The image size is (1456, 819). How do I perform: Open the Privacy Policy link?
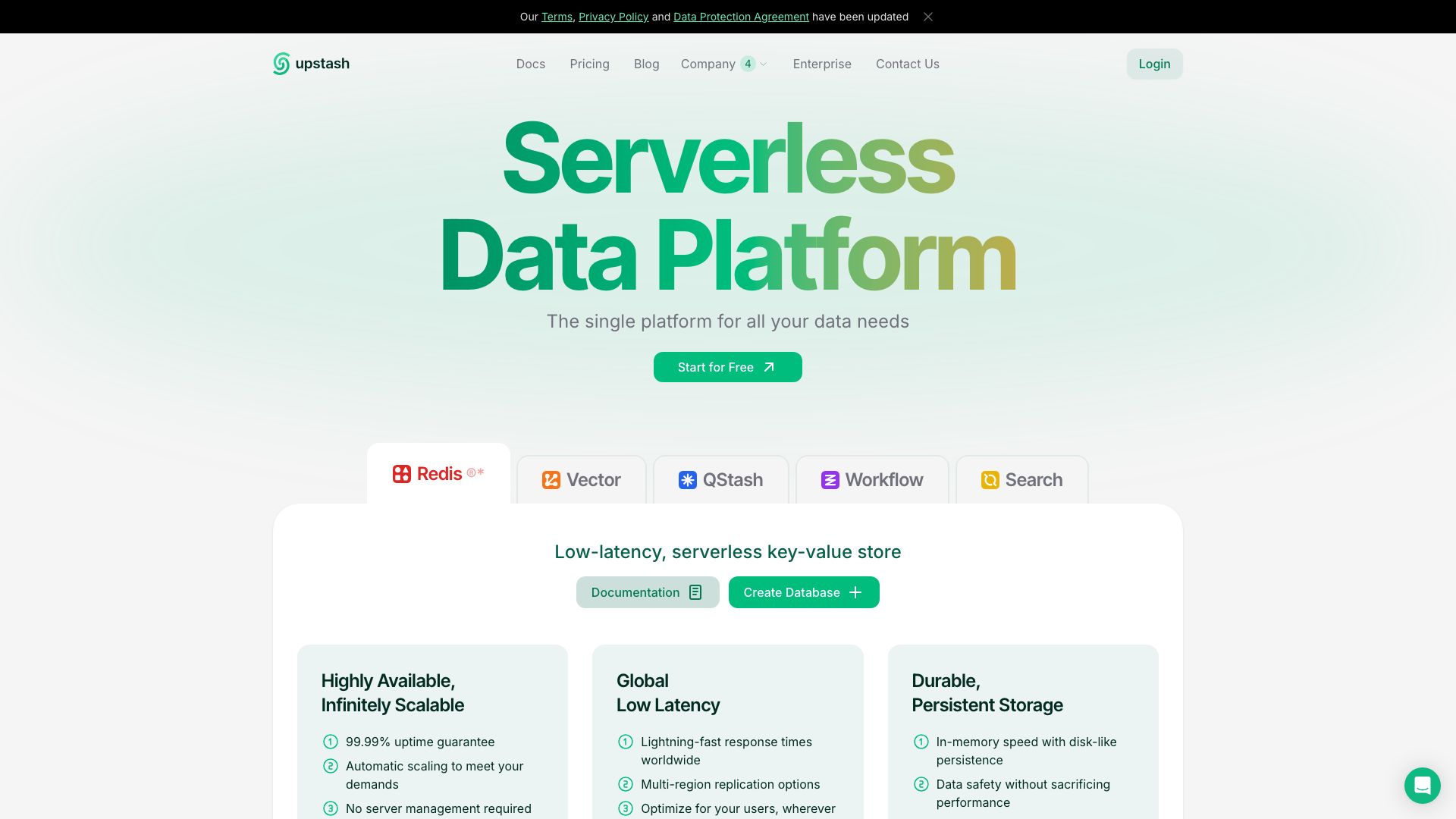click(x=613, y=17)
